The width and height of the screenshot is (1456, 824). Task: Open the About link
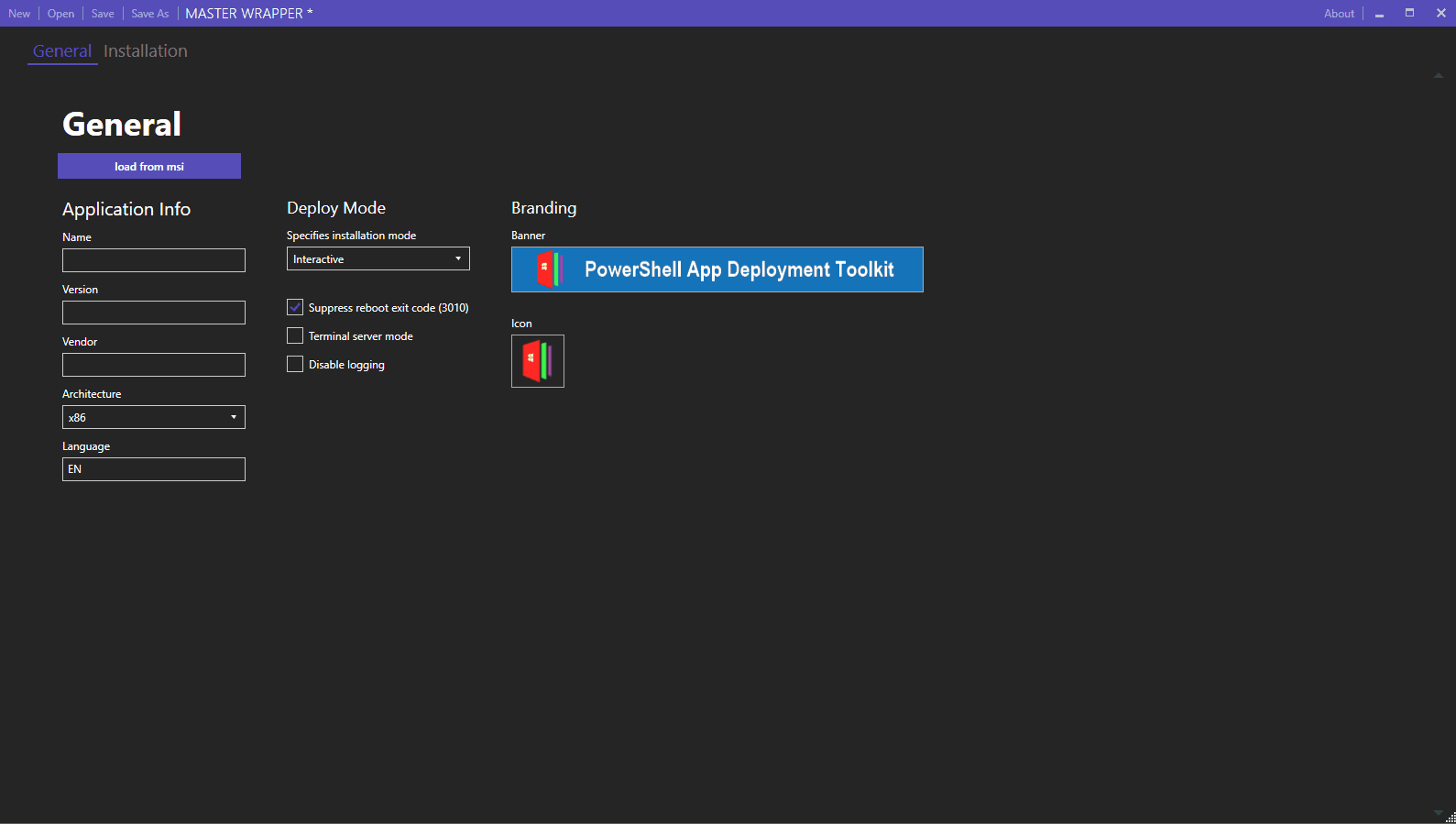[x=1339, y=14]
